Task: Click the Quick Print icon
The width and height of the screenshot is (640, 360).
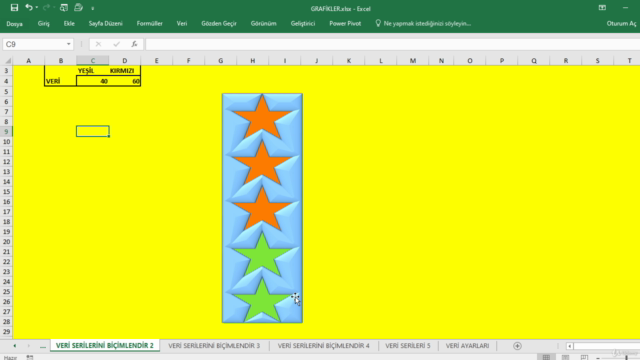Action: (x=78, y=7)
